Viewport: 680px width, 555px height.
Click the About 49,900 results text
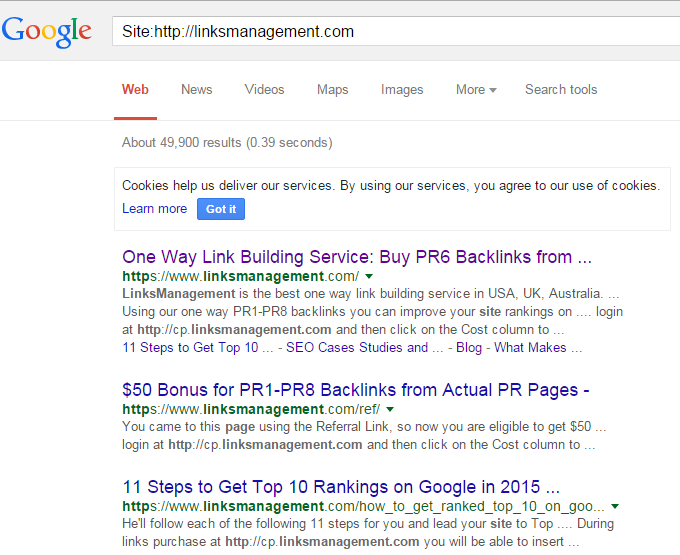point(227,143)
